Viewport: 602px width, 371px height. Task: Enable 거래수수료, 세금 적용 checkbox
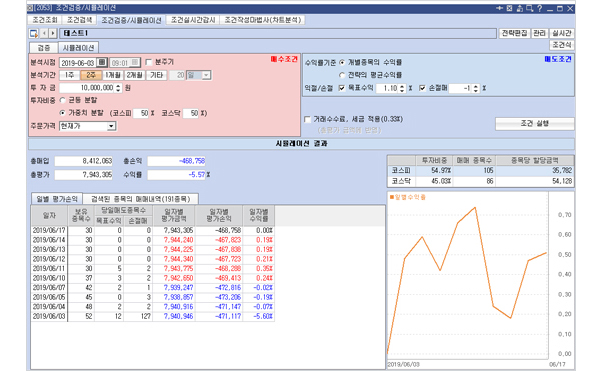tap(308, 119)
